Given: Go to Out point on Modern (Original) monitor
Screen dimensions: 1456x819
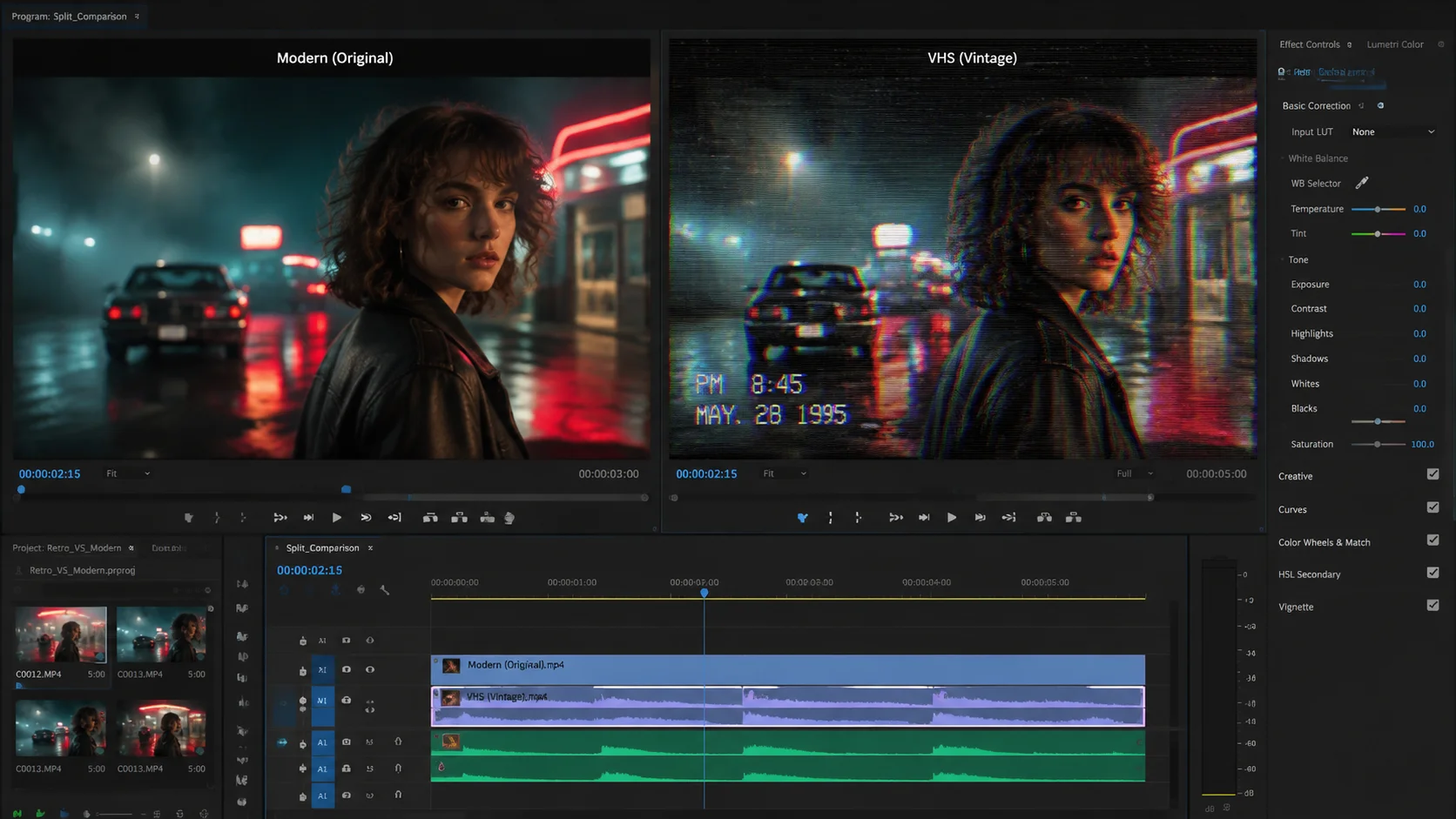Looking at the screenshot, I should [x=394, y=518].
